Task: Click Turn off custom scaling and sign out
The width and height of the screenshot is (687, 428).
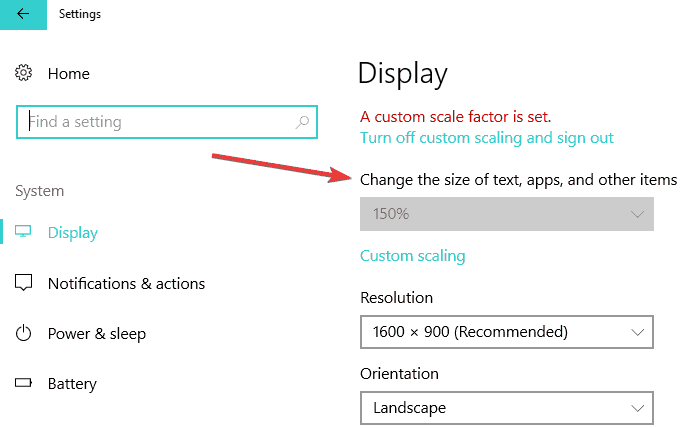Action: pos(486,138)
